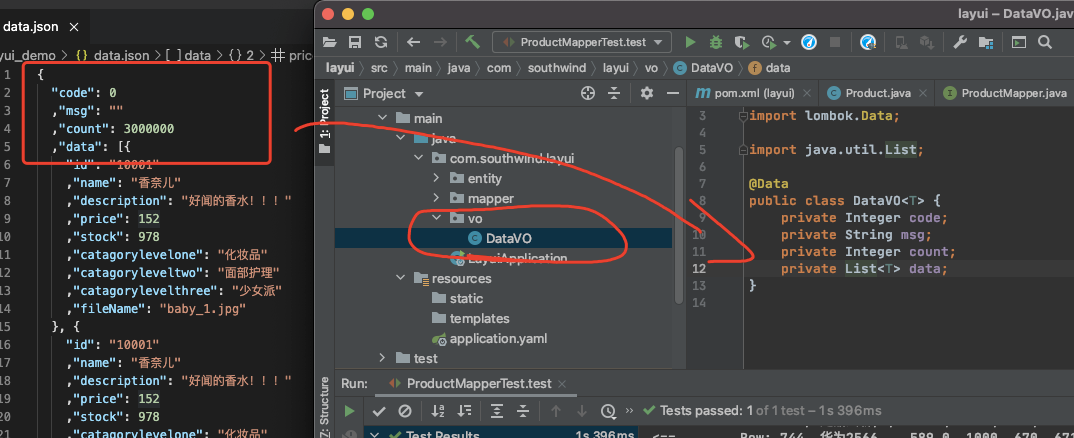This screenshot has height=438, width=1074.
Task: Navigate forward with the right arrow icon
Action: point(440,42)
